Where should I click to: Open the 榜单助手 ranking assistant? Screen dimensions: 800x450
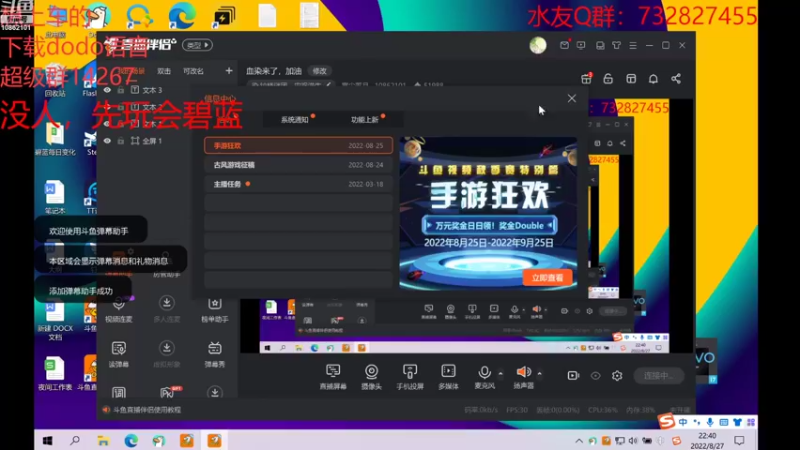click(x=215, y=310)
